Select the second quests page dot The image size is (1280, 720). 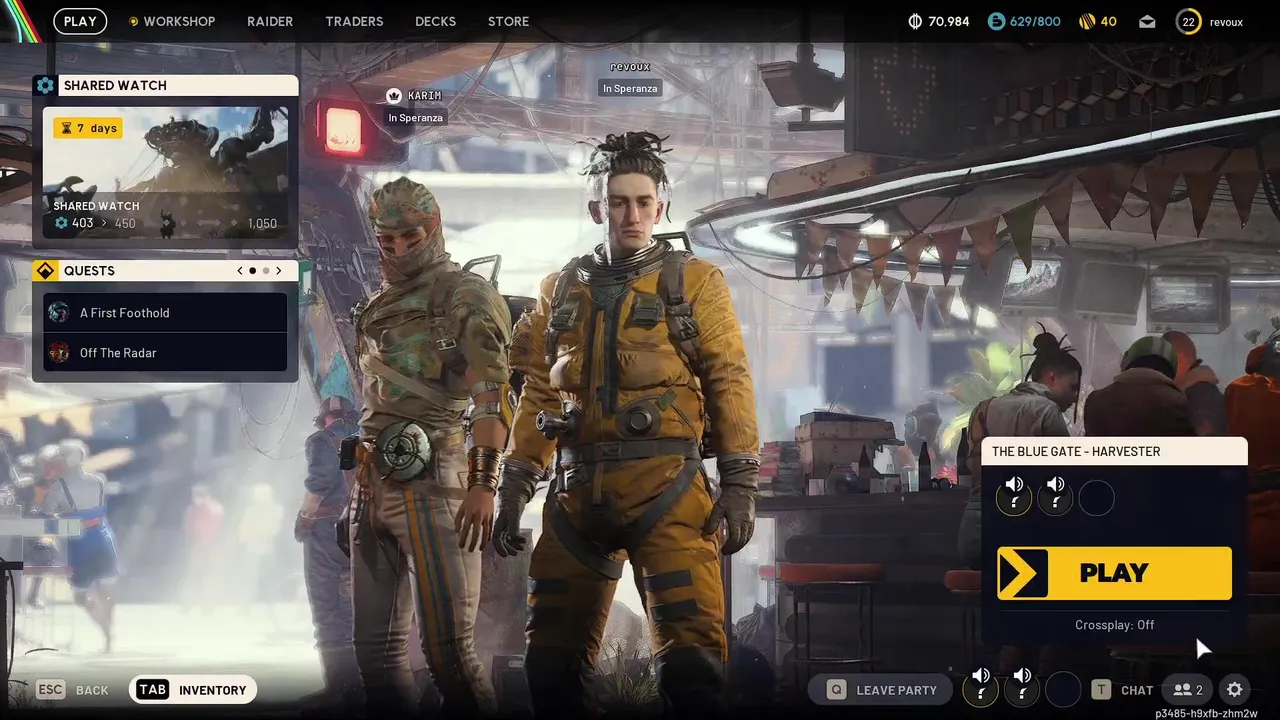coord(265,271)
